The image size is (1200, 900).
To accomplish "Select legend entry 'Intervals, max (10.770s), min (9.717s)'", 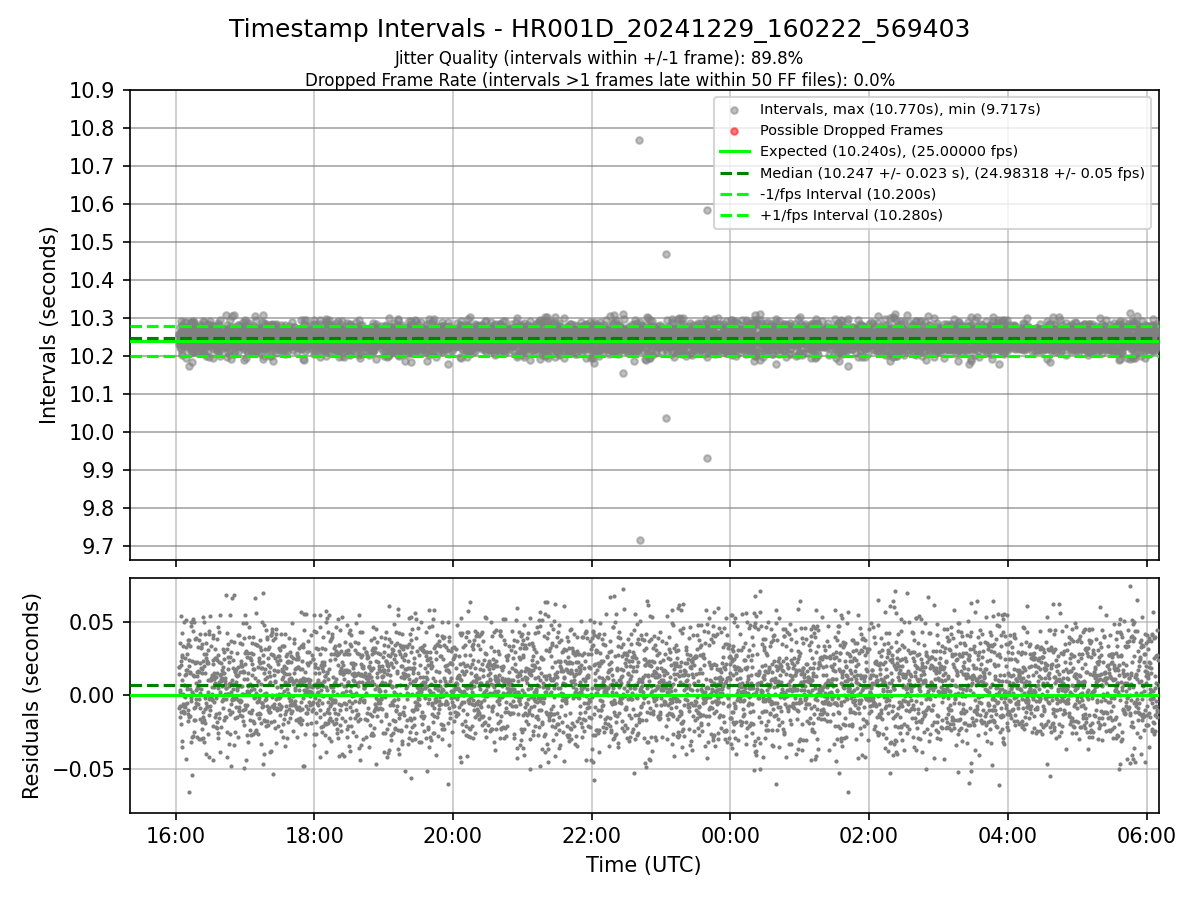I will (x=900, y=109).
